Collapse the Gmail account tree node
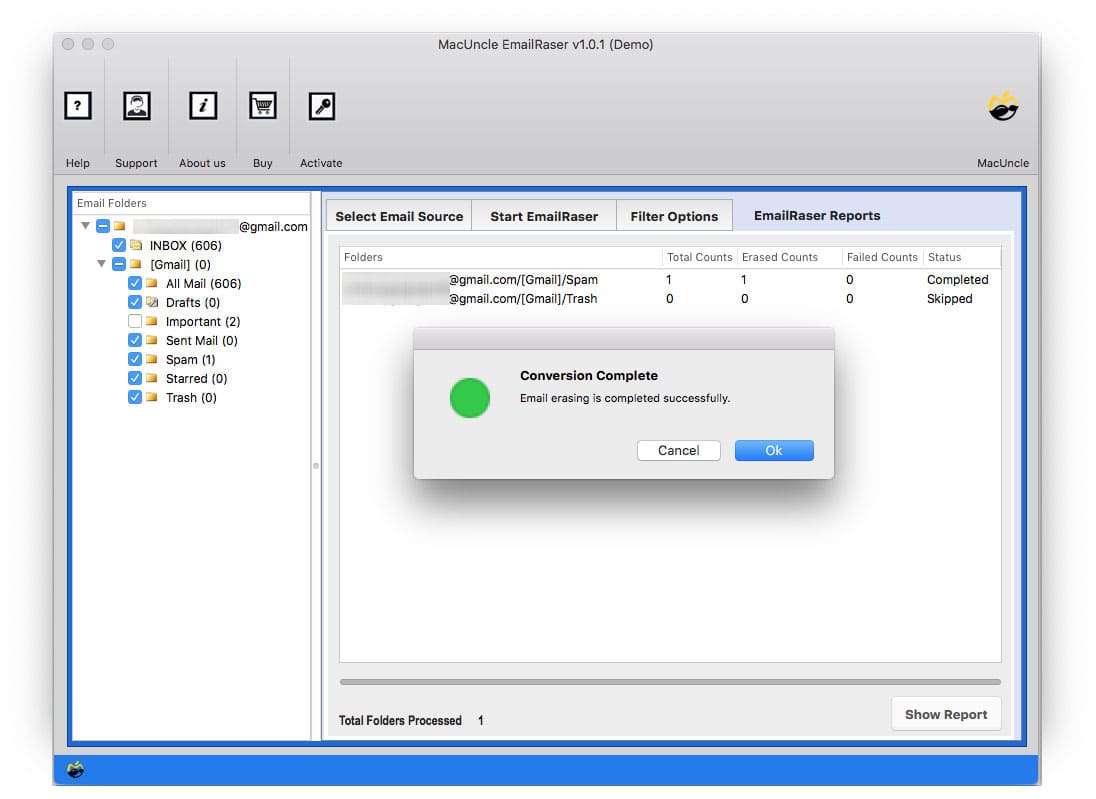1096x799 pixels. 85,226
